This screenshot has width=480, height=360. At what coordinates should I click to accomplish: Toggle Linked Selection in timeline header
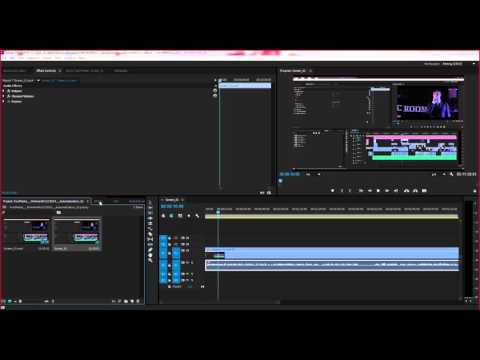[x=180, y=216]
